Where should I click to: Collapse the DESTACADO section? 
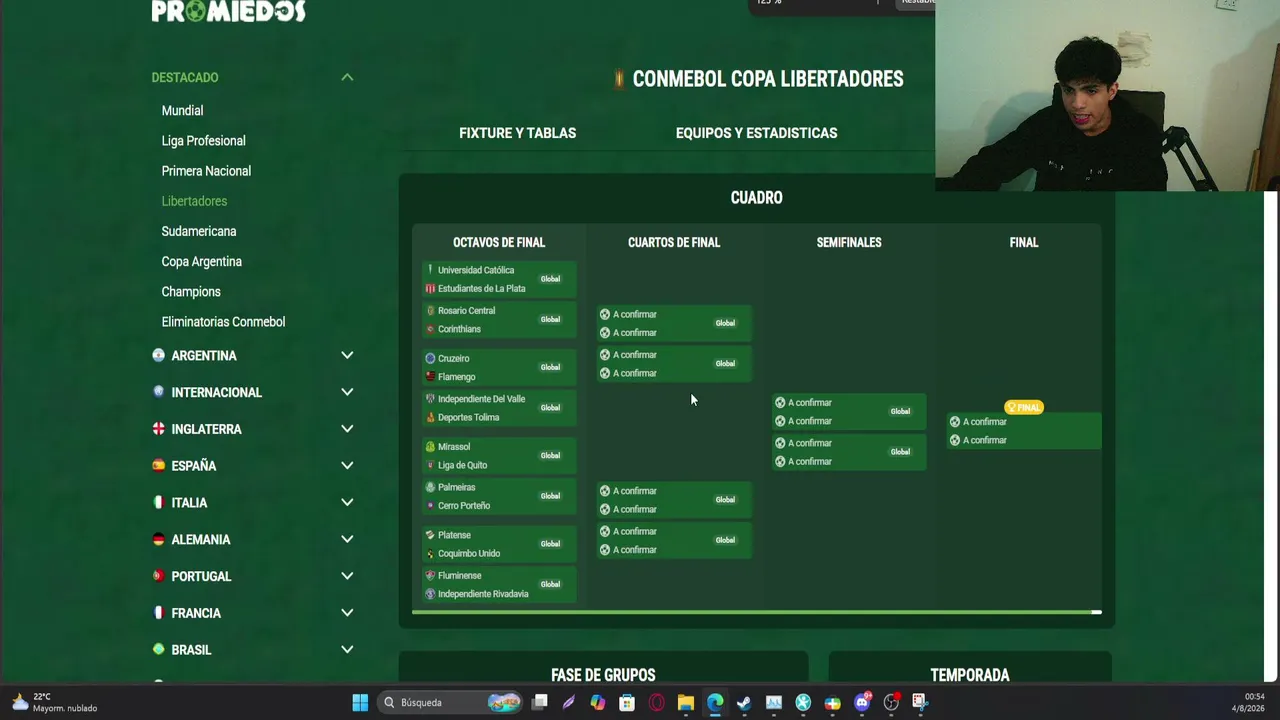(347, 77)
